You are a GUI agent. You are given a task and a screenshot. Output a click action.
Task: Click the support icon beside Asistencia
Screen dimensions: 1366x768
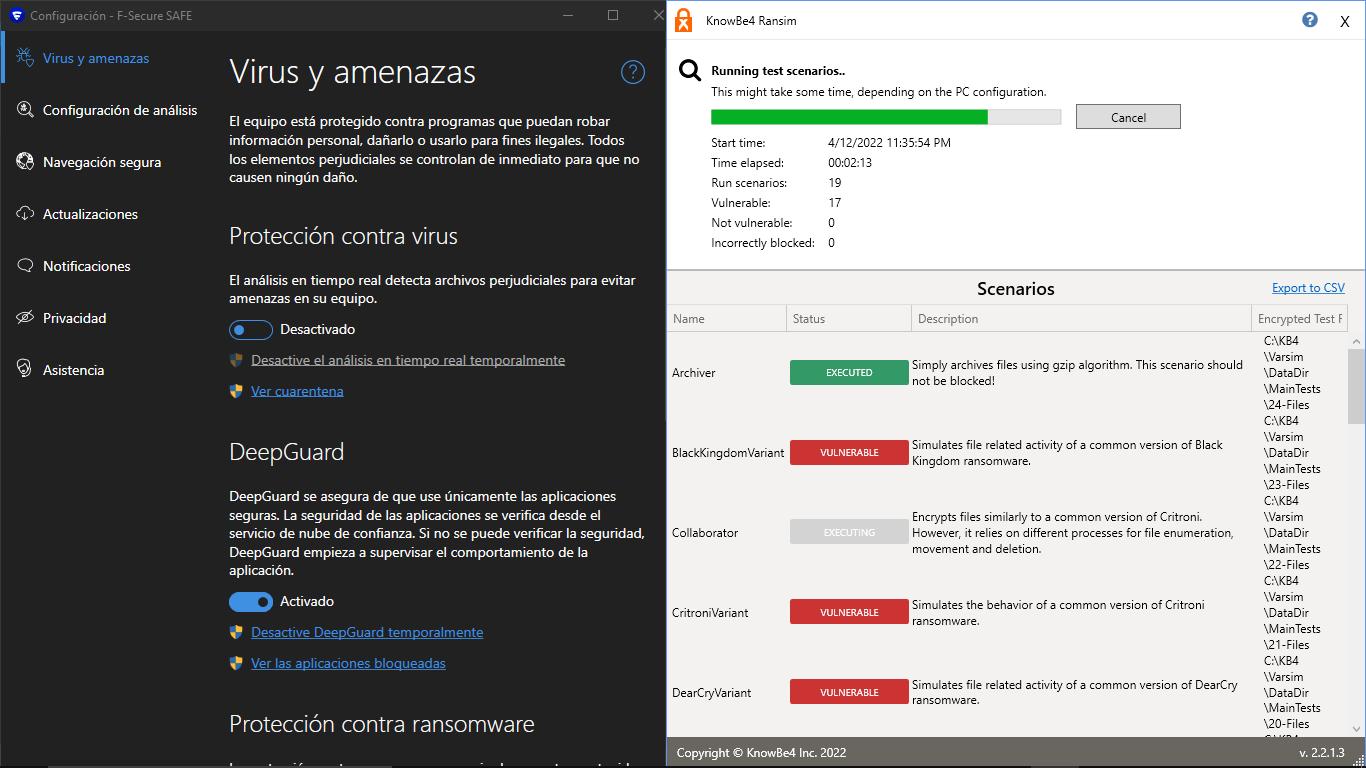25,370
